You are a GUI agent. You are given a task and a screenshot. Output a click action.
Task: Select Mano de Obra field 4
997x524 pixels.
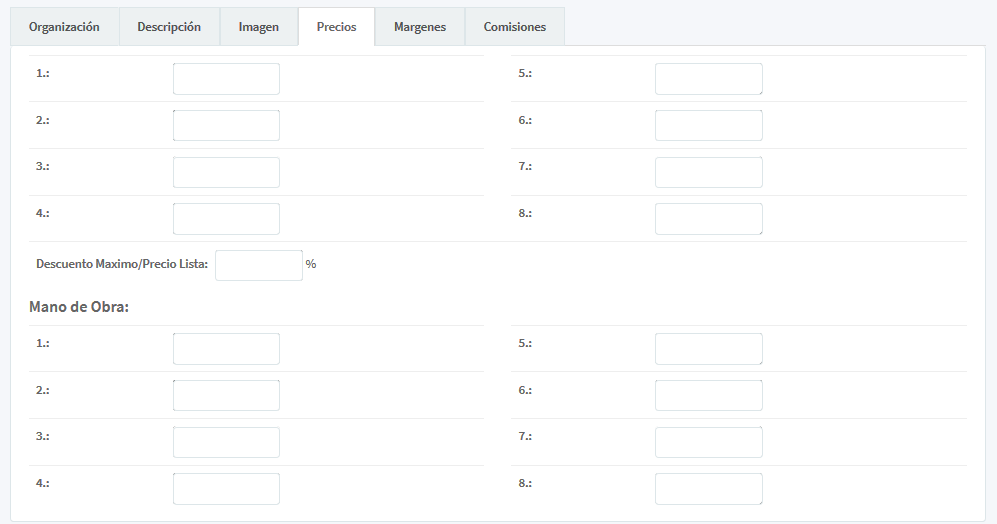226,489
